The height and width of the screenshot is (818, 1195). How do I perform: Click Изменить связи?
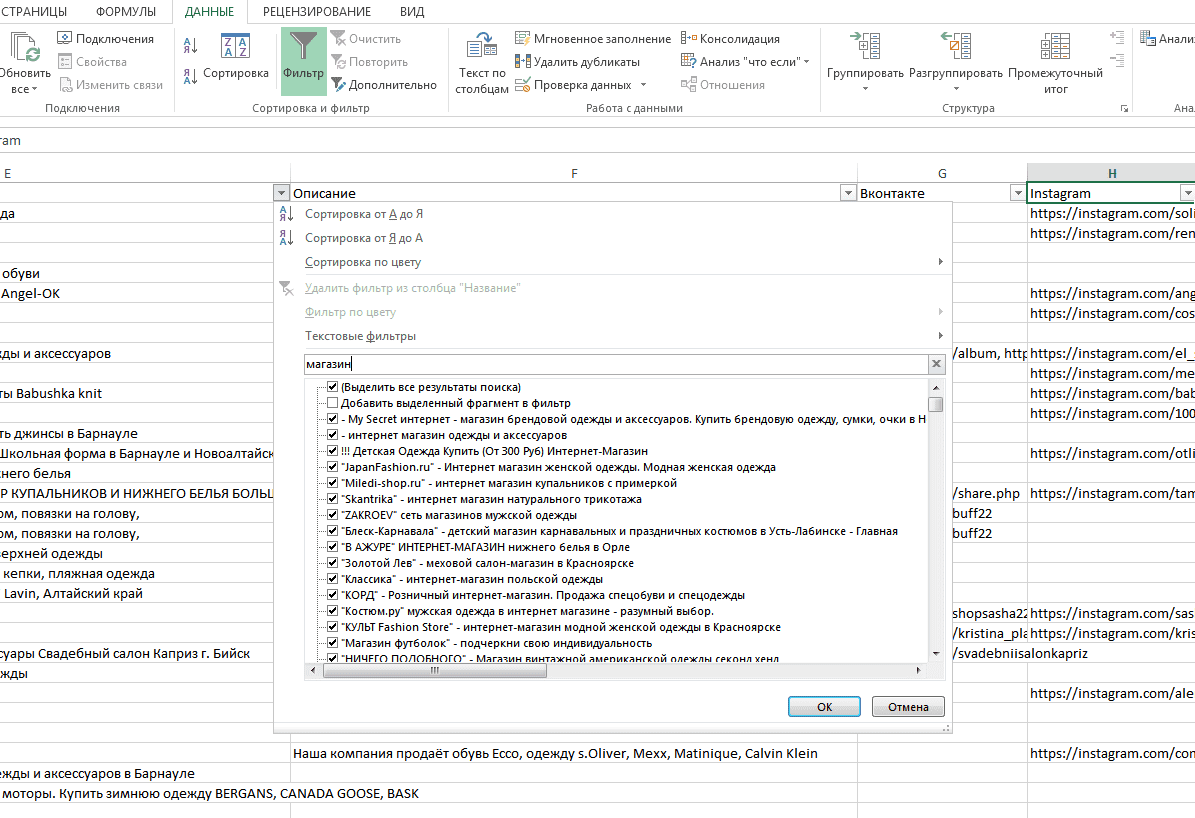click(111, 85)
